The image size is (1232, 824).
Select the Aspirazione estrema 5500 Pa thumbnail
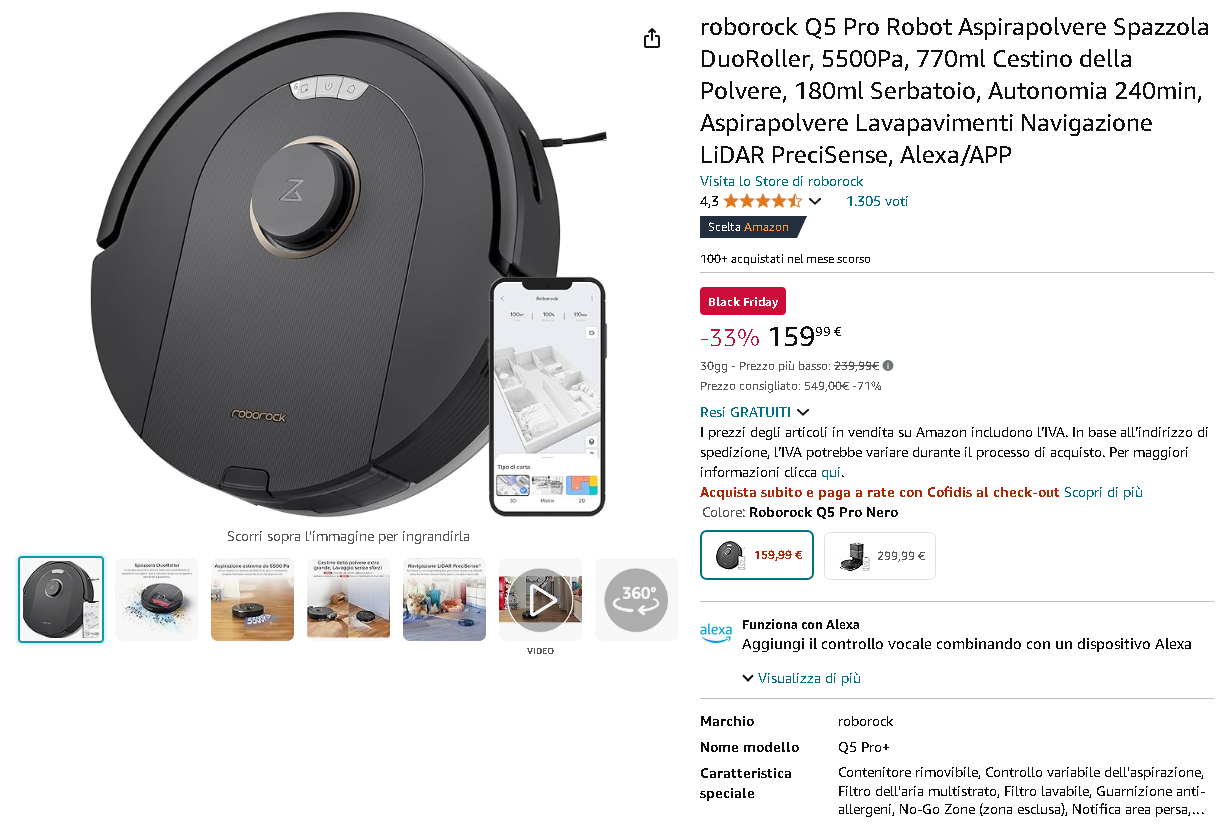pyautogui.click(x=252, y=599)
